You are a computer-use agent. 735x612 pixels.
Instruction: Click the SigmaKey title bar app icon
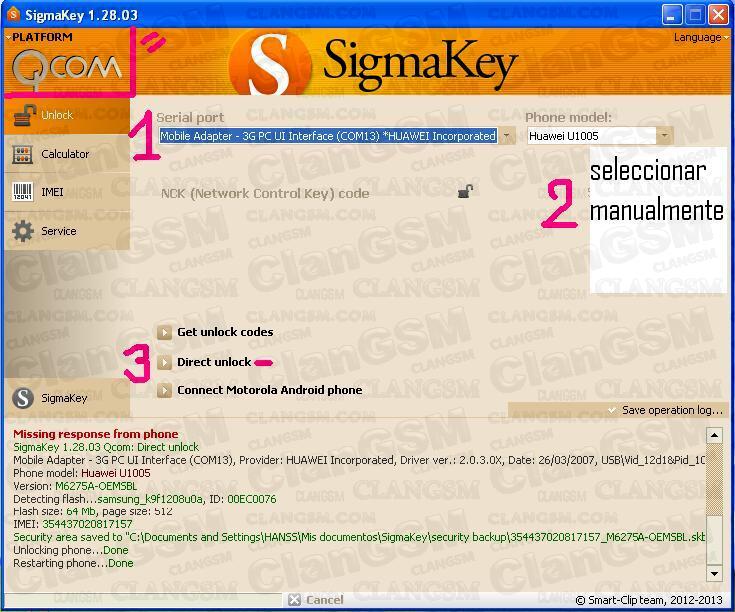(13, 15)
